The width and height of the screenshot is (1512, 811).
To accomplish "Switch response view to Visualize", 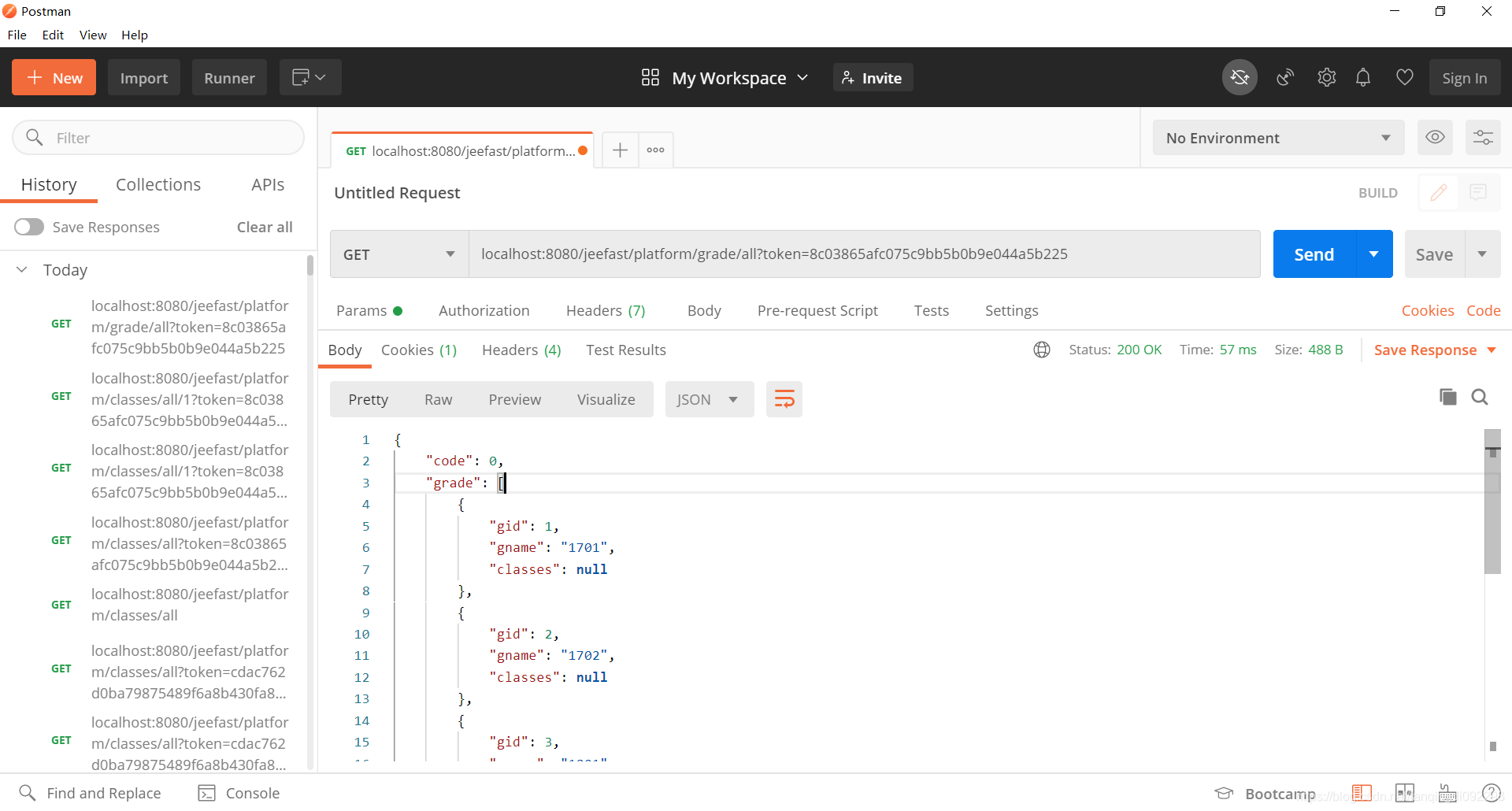I will tap(606, 399).
